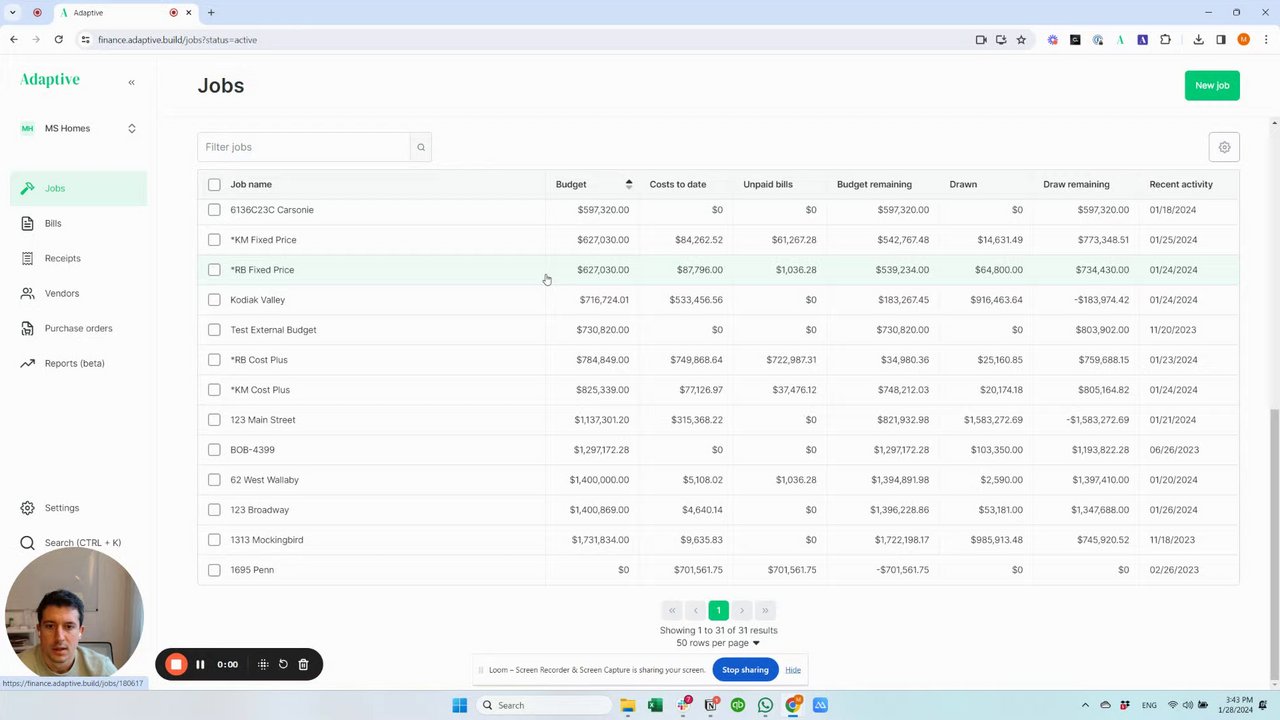Select Test External Budget checkbox
The image size is (1280, 720).
click(x=214, y=330)
